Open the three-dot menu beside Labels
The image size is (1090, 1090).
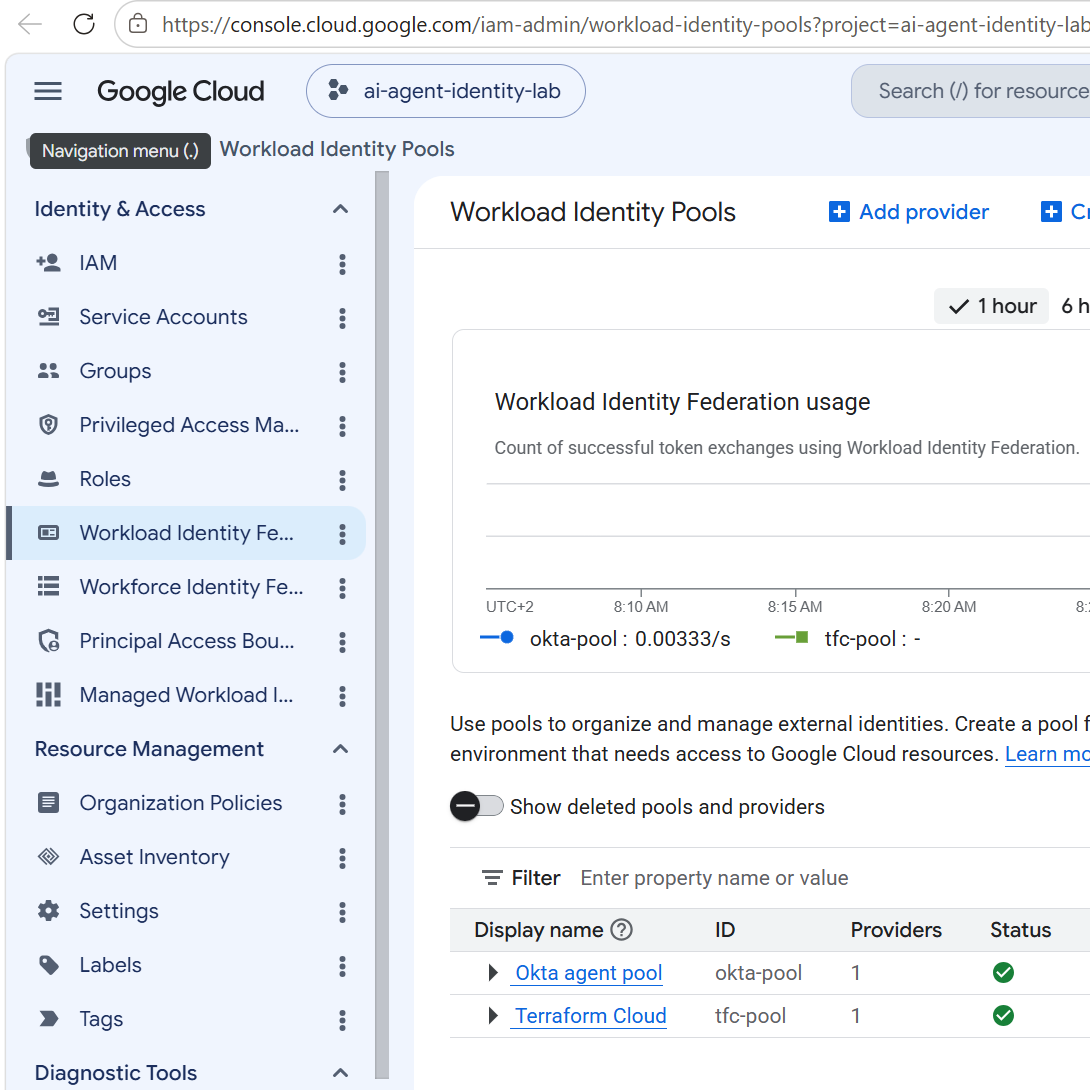click(342, 966)
